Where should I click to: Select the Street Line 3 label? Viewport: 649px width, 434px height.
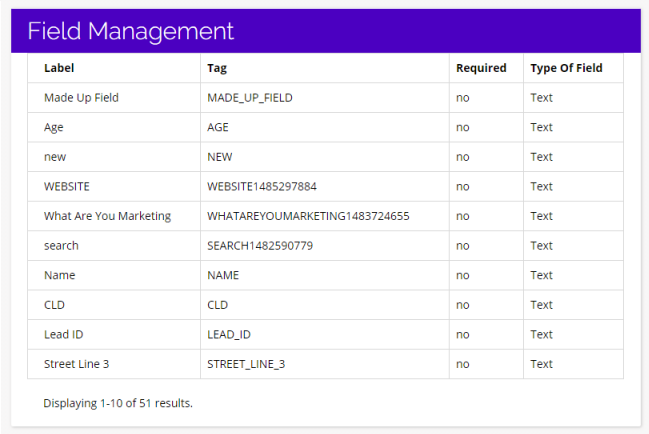click(77, 364)
